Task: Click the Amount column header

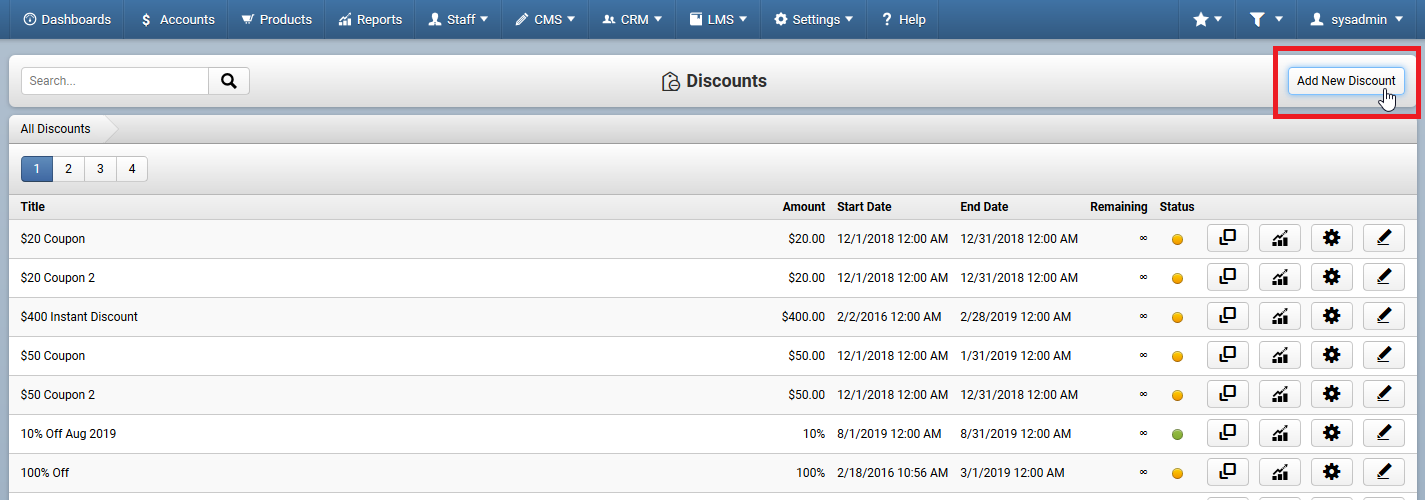Action: (x=804, y=207)
